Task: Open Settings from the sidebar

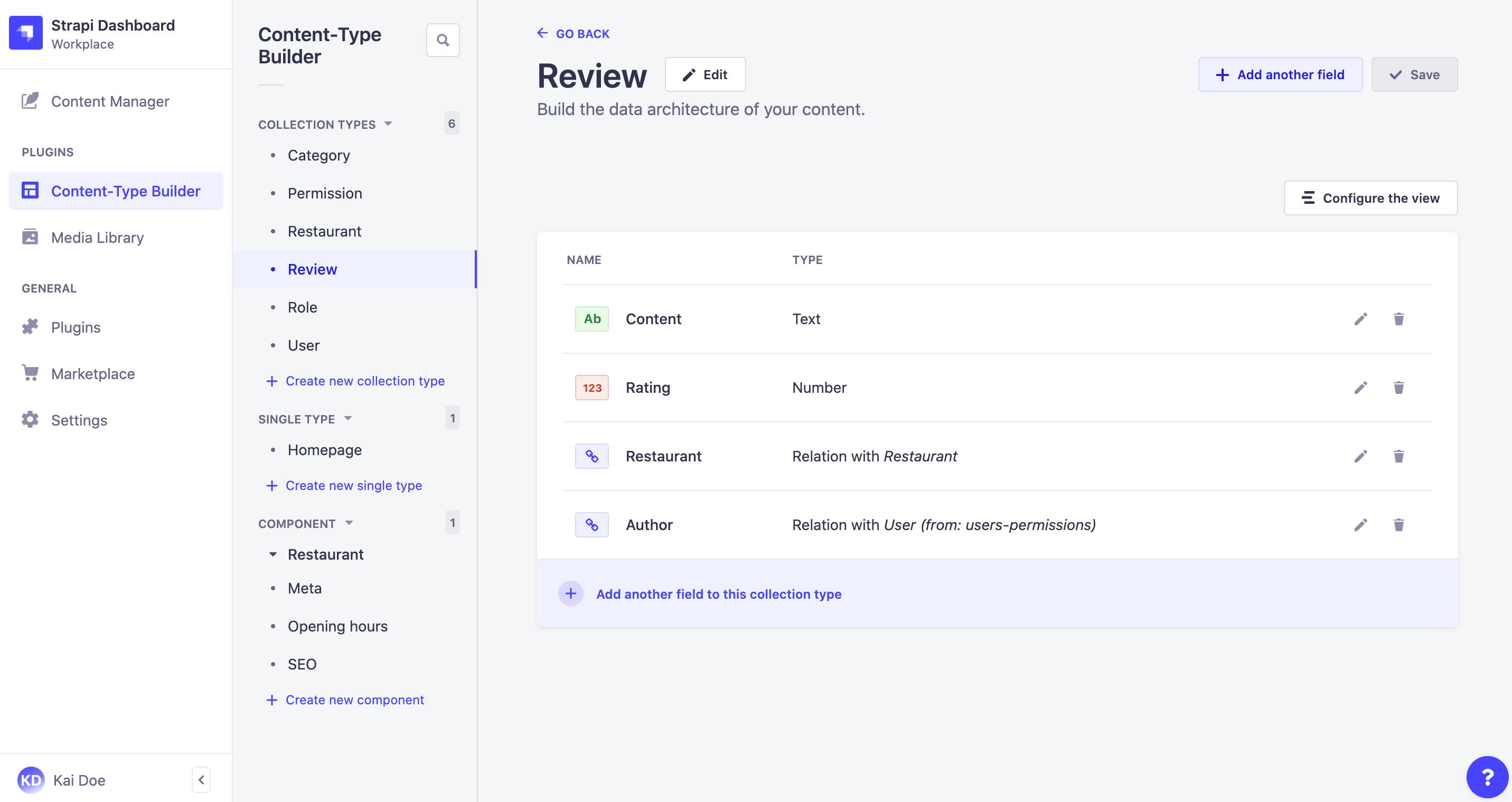Action: coord(79,420)
